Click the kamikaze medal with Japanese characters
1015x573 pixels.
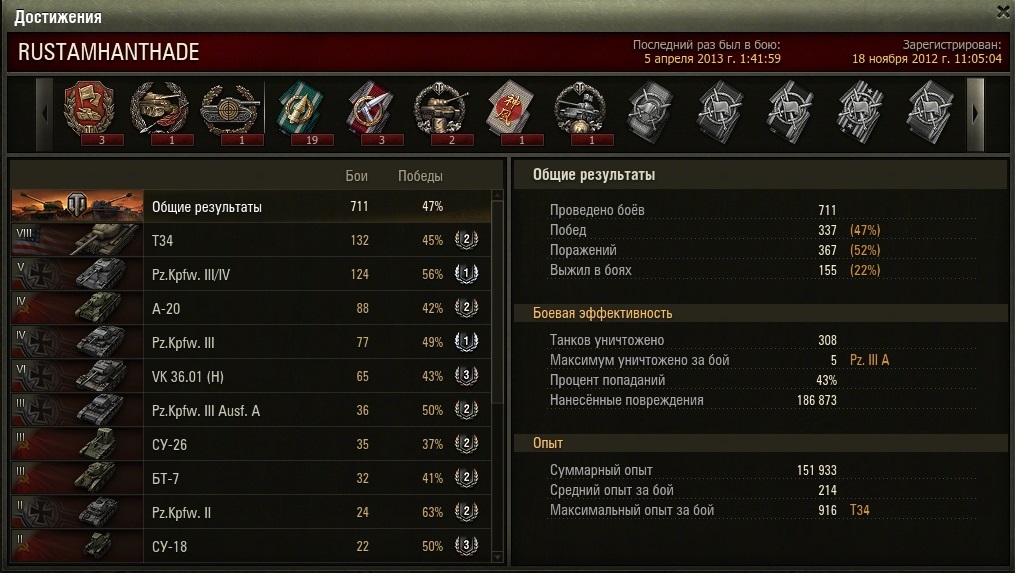tap(511, 110)
